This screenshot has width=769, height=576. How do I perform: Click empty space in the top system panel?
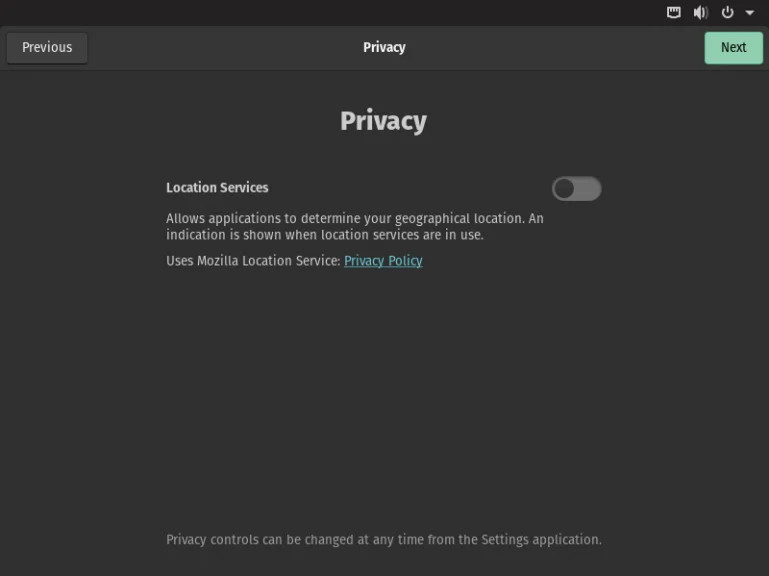coord(330,13)
